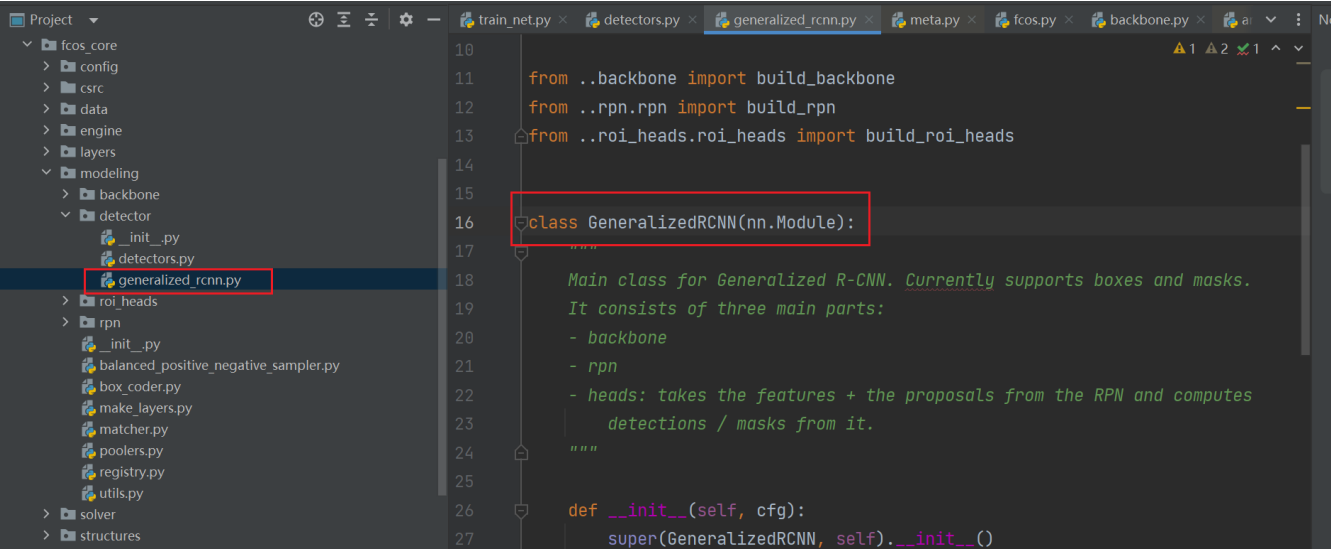
Task: Click the weak warning count indicator
Action: (1217, 48)
